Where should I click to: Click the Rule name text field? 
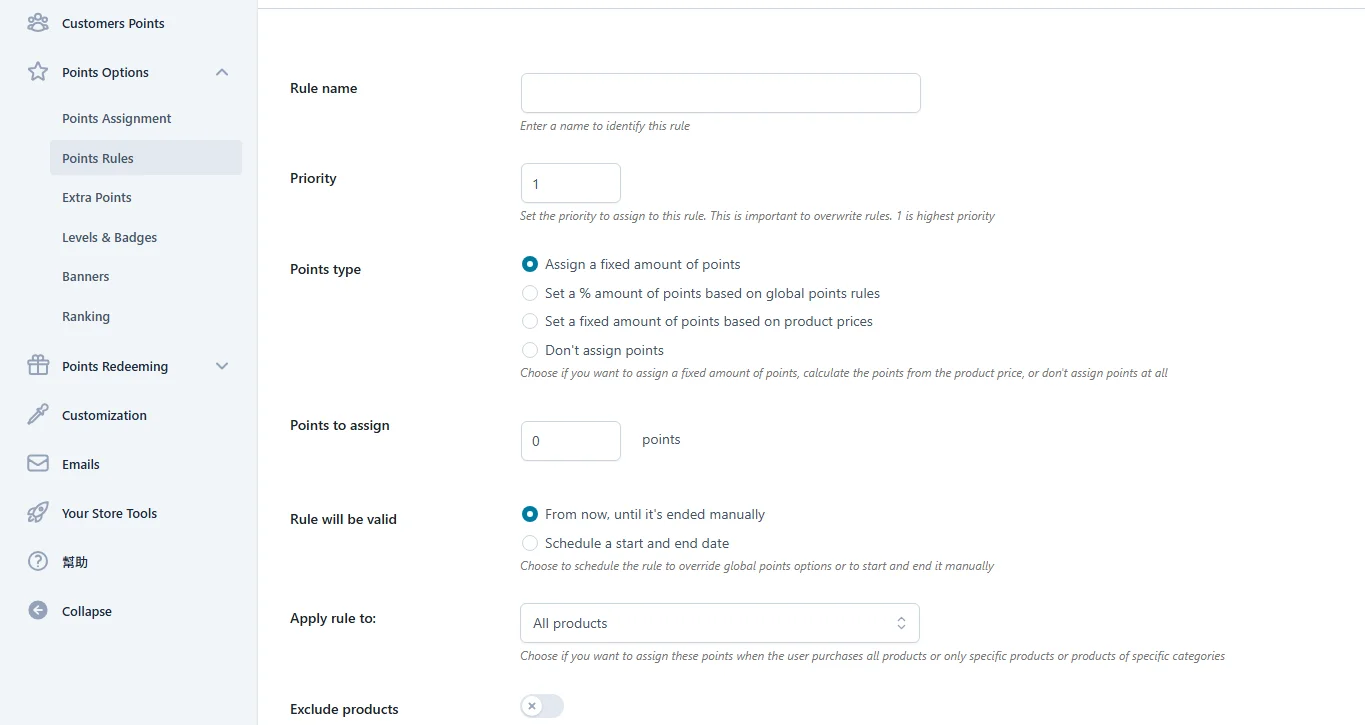720,93
